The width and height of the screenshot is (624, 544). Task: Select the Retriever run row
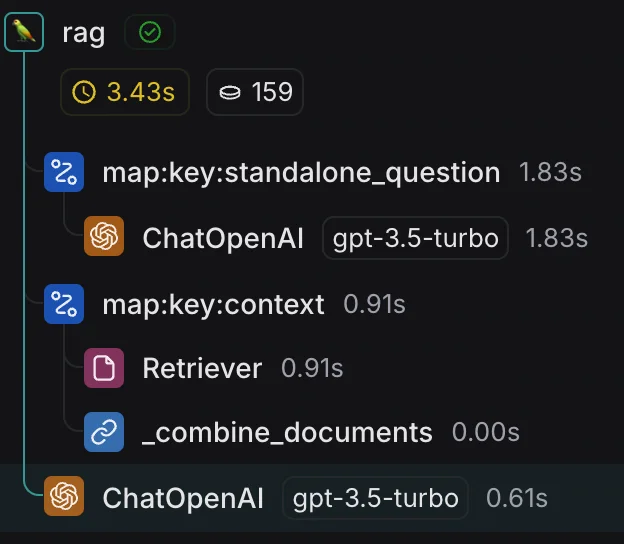[x=202, y=368]
